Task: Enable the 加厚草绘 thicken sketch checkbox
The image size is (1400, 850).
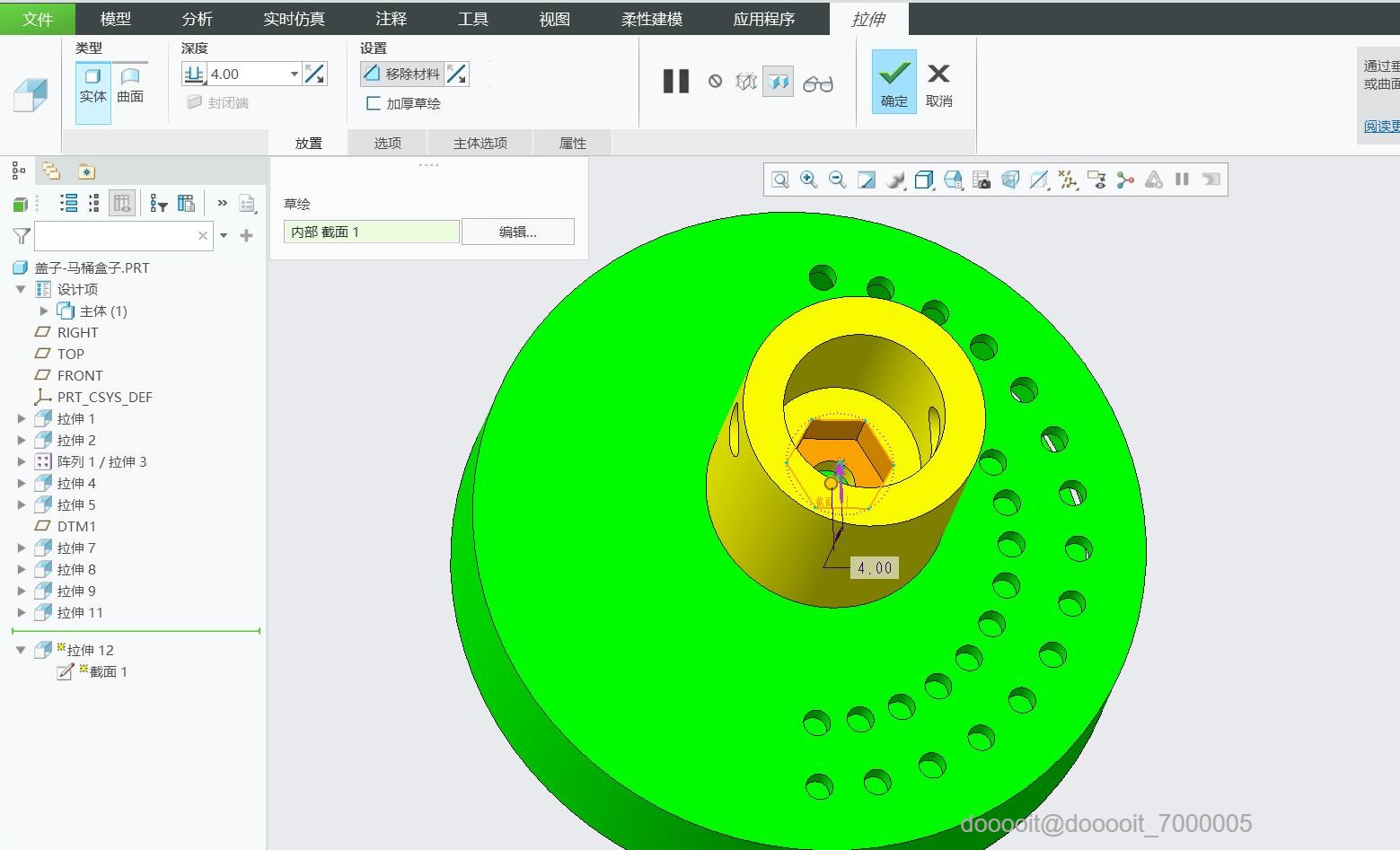Action: (x=374, y=103)
